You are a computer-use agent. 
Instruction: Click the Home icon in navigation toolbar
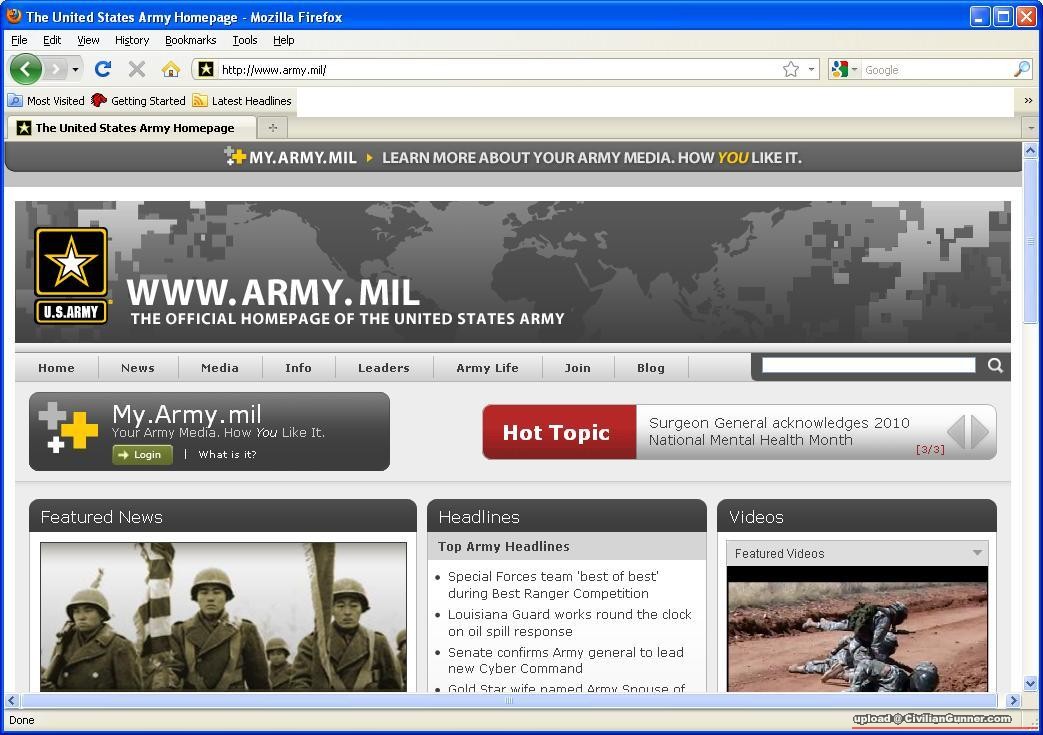(171, 69)
